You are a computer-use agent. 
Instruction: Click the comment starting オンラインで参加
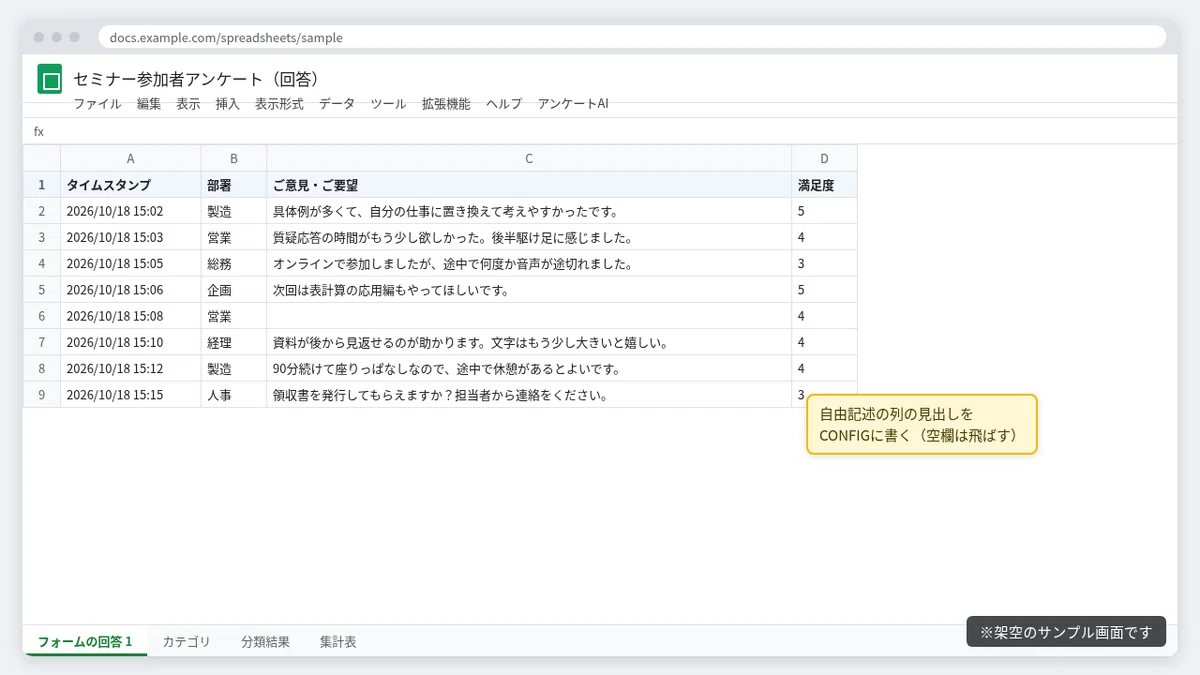[529, 264]
